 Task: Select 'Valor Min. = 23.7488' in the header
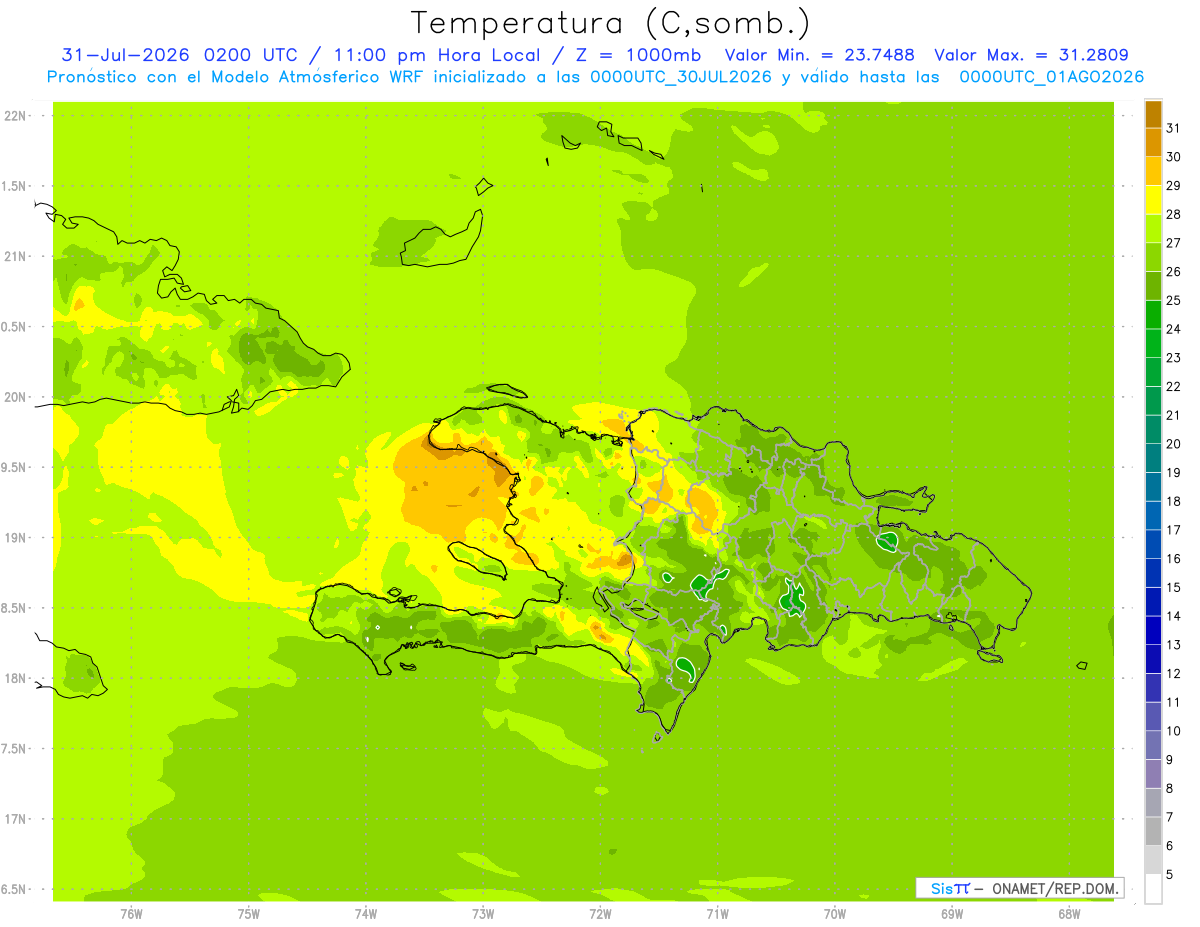[819, 55]
